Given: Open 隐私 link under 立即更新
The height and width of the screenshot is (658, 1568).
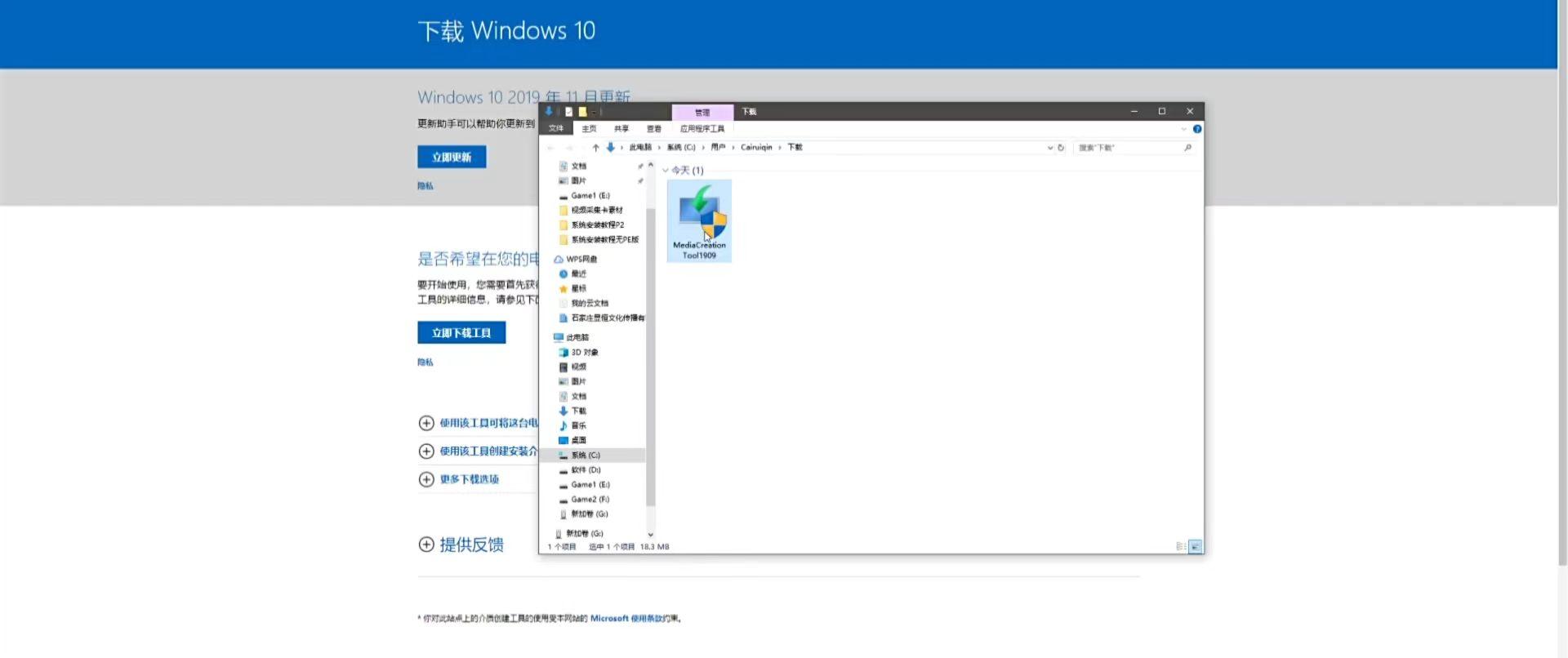Looking at the screenshot, I should point(425,186).
